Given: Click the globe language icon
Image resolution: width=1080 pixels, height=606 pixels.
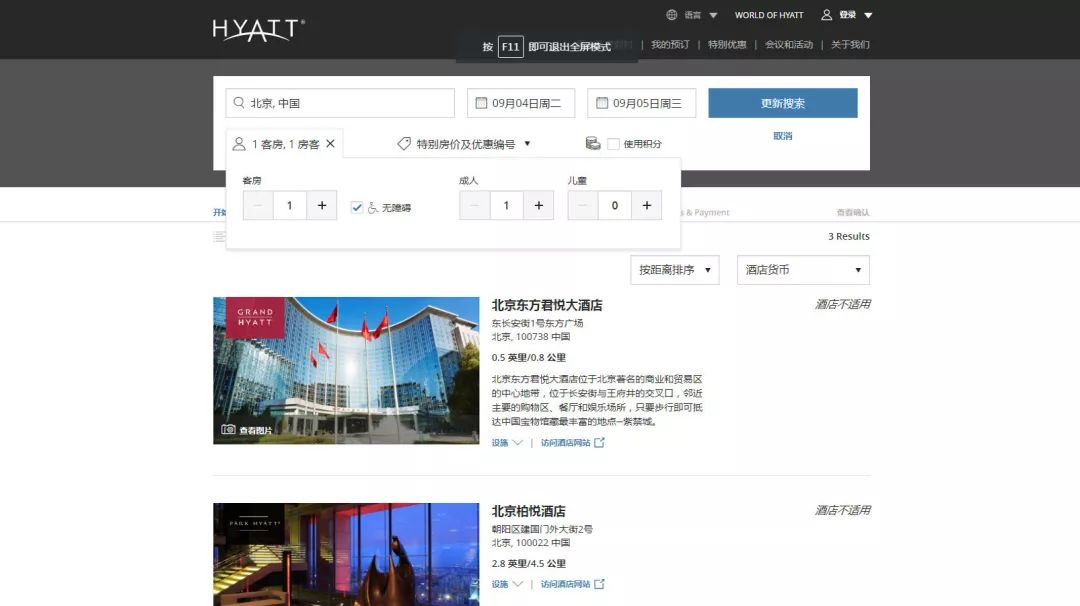Looking at the screenshot, I should tap(672, 15).
